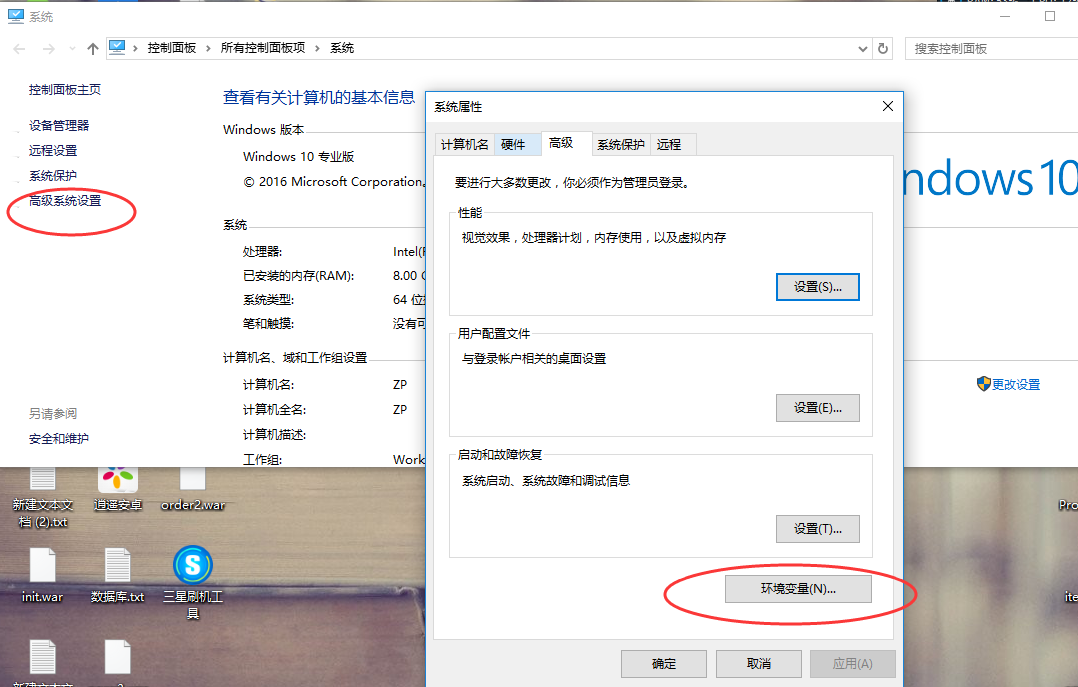Click user profiles 设置(E)... button
Screen dimensions: 1078x687
[x=817, y=408]
